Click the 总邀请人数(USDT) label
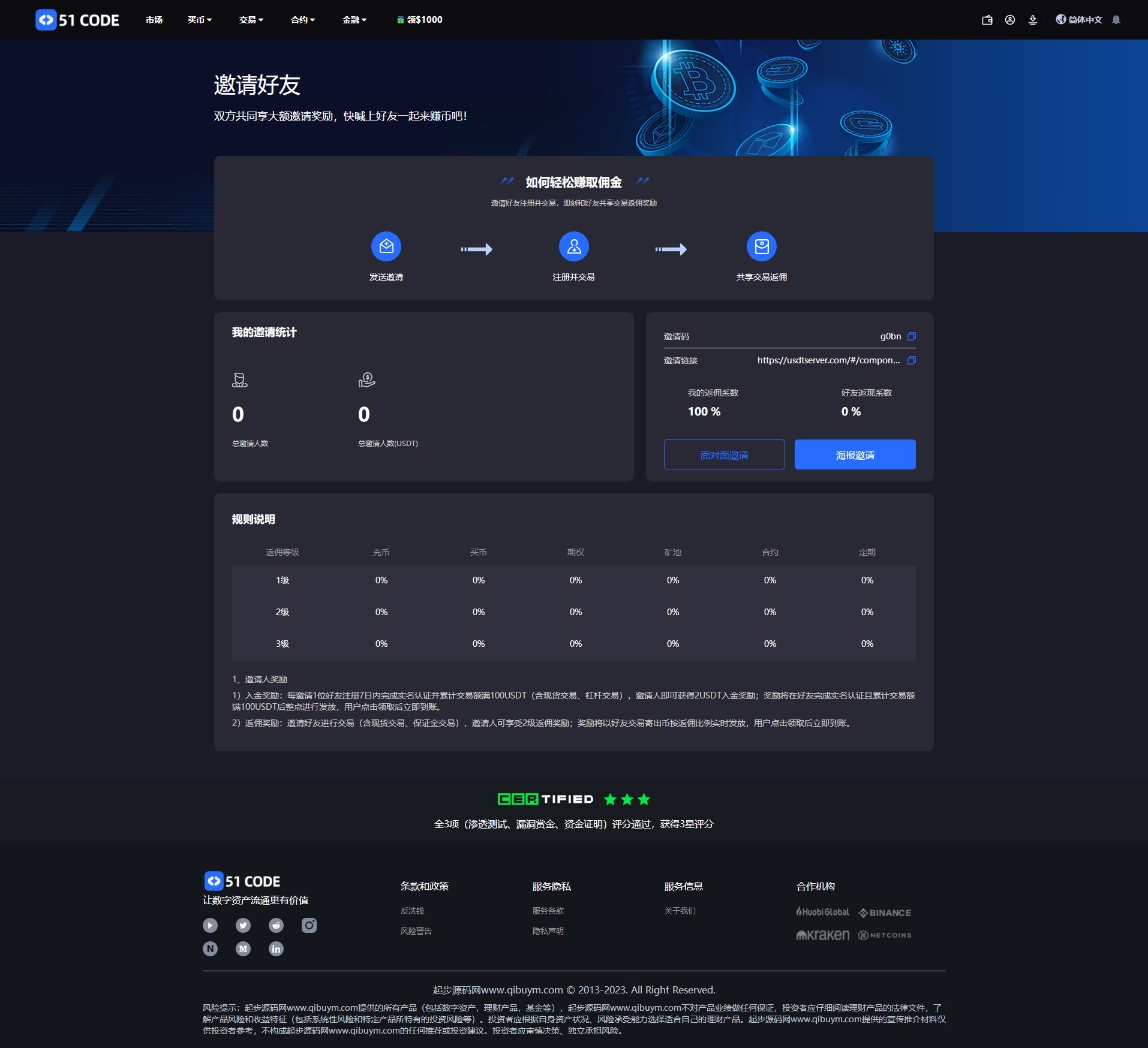 point(388,444)
